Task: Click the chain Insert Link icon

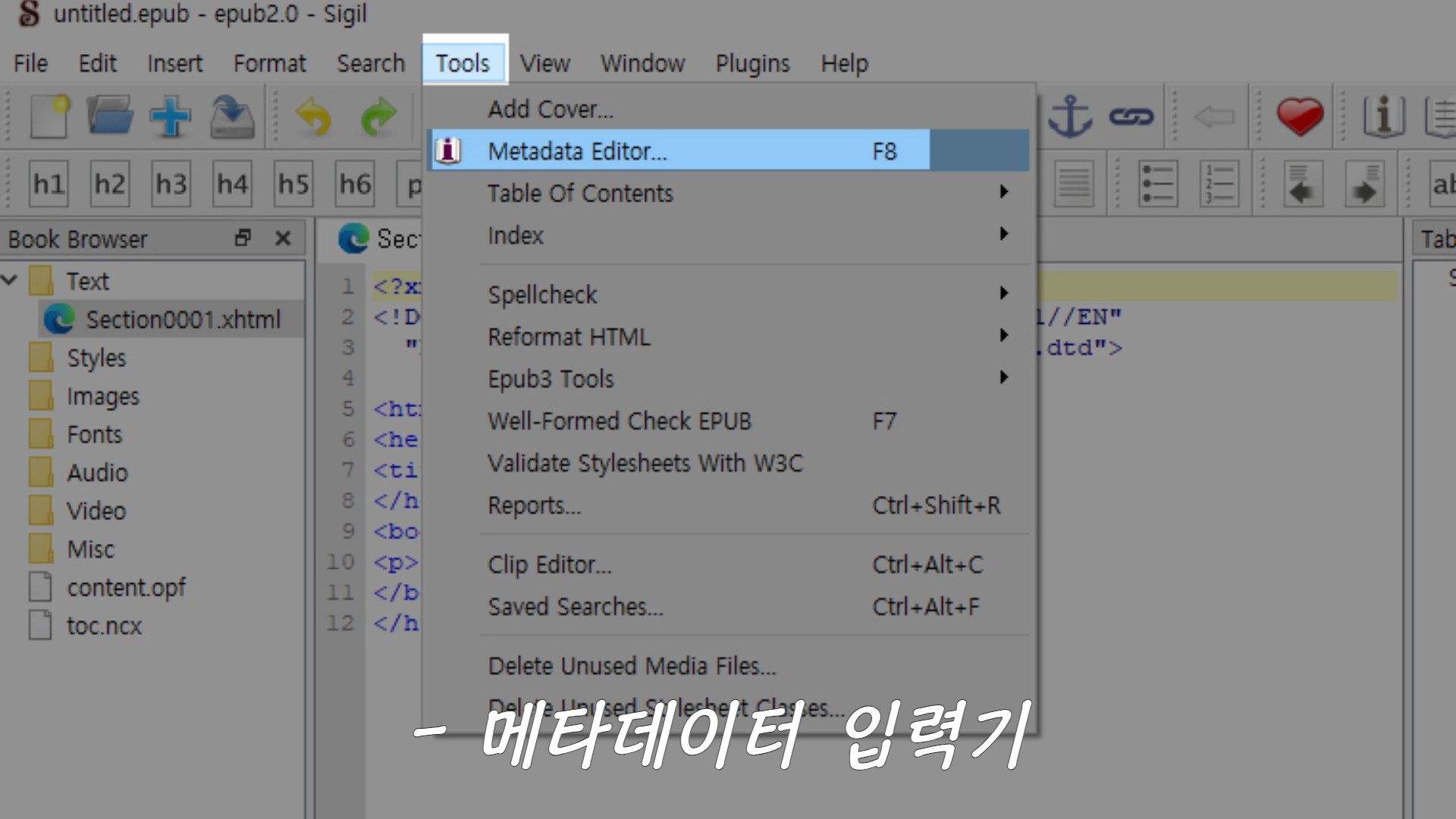Action: pyautogui.click(x=1131, y=116)
